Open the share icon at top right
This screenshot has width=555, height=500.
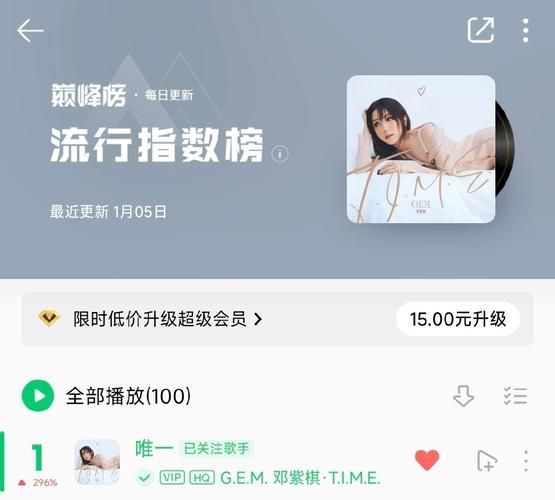pyautogui.click(x=481, y=30)
